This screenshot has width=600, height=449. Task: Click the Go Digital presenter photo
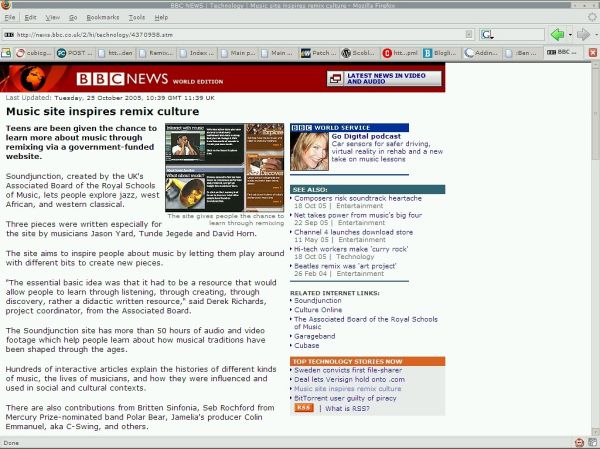pos(309,152)
